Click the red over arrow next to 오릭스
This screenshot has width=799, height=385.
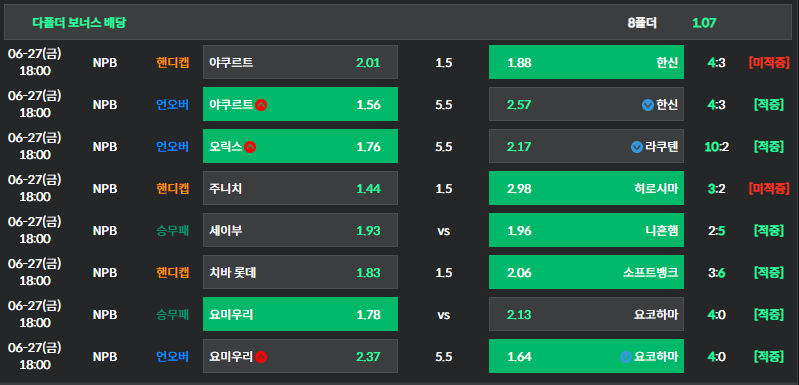(x=250, y=147)
